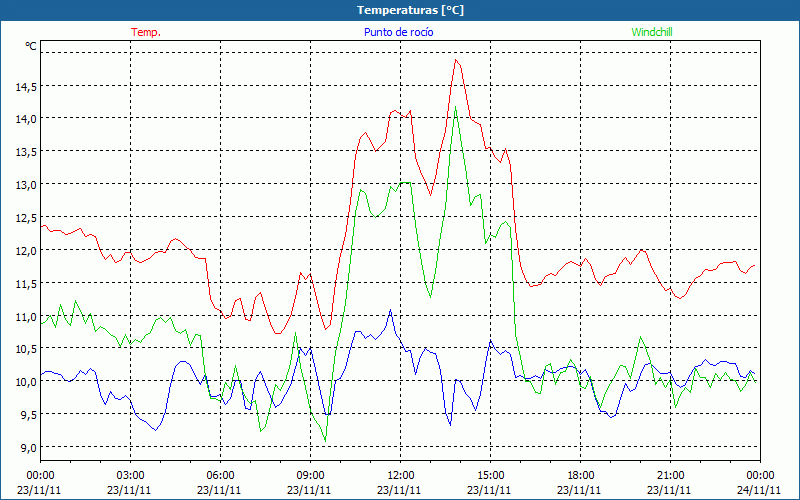The width and height of the screenshot is (800, 500).
Task: Click the 06:00 time axis label
Action: point(220,476)
